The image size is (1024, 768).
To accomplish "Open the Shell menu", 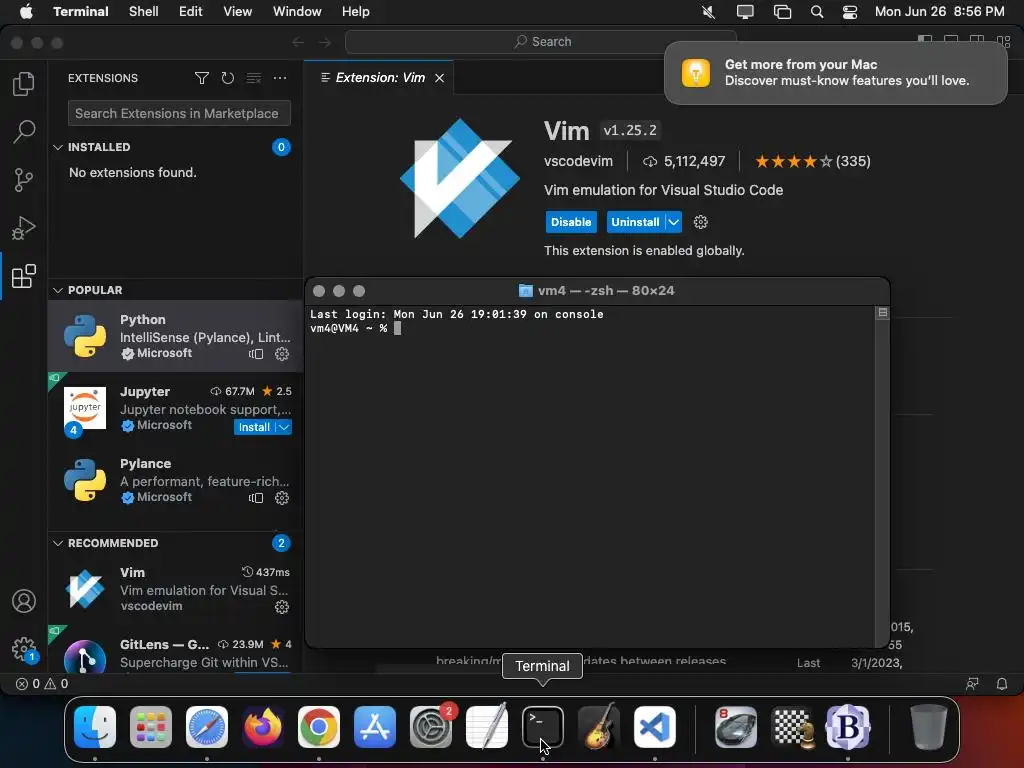I will 144,12.
